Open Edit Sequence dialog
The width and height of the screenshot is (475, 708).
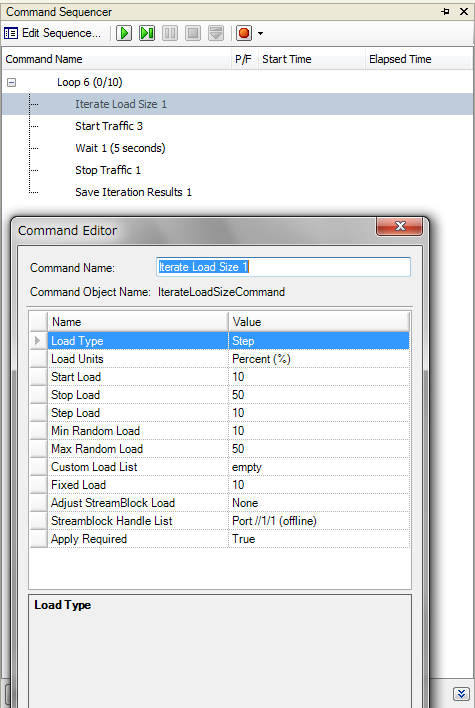coord(52,33)
